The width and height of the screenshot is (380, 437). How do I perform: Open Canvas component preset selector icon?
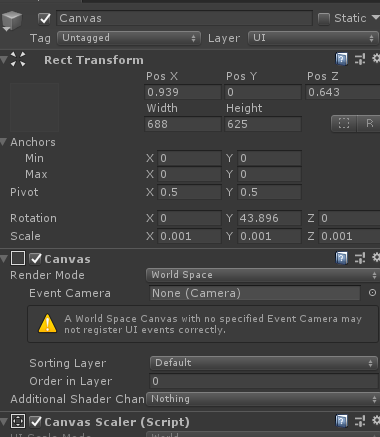pos(360,258)
